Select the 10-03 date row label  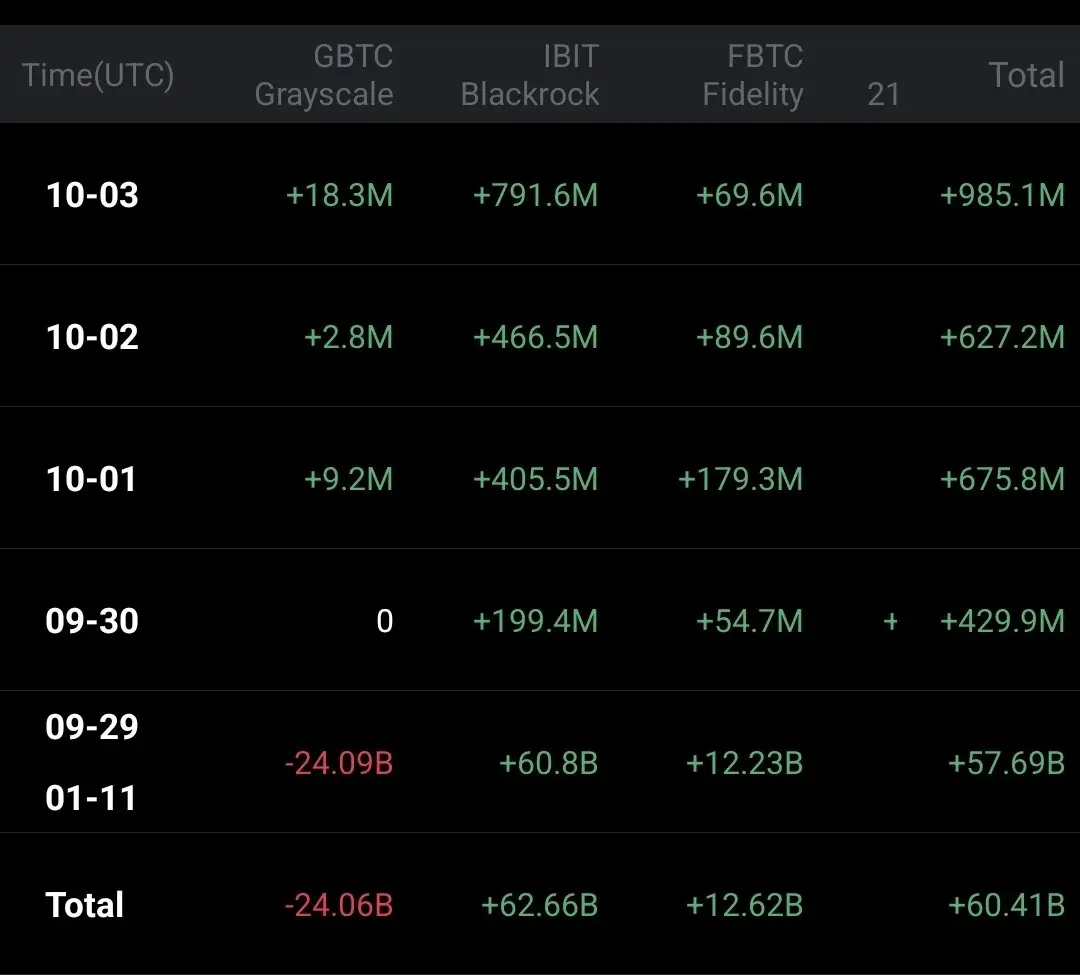[92, 195]
